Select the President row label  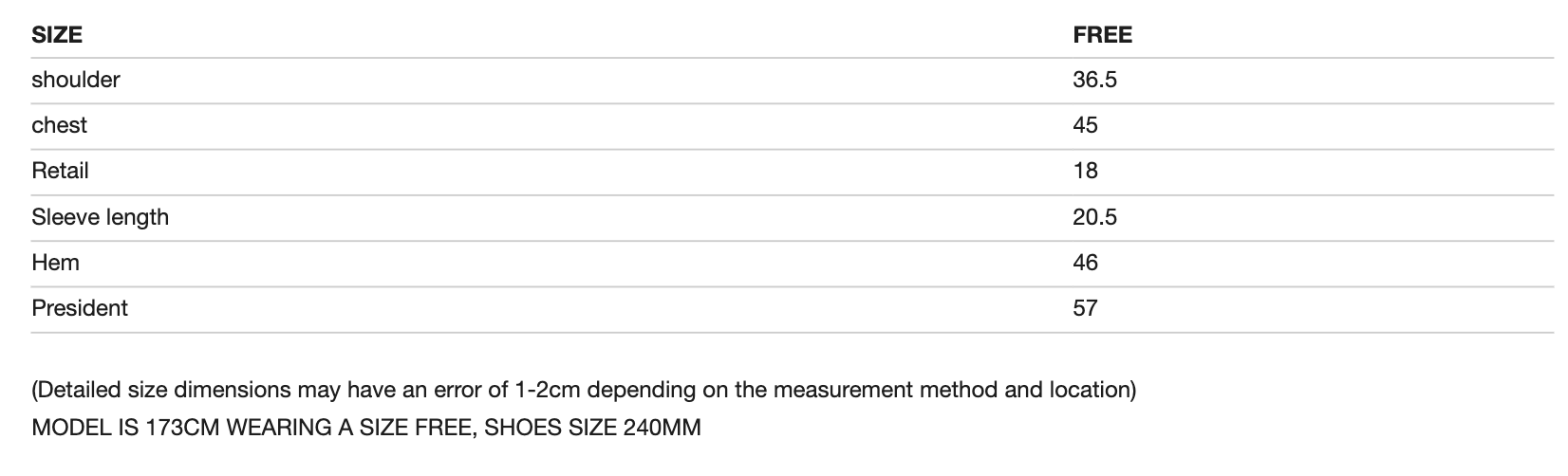[80, 308]
